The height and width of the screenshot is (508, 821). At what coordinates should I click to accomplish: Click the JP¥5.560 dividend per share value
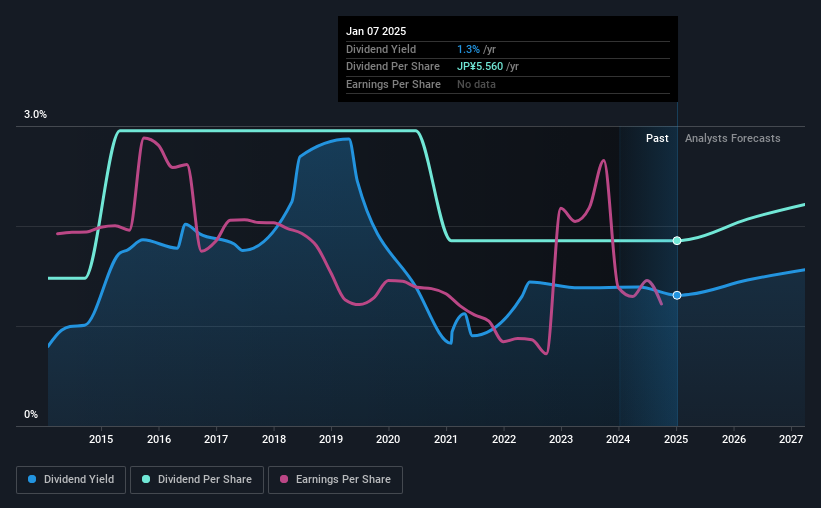(480, 67)
